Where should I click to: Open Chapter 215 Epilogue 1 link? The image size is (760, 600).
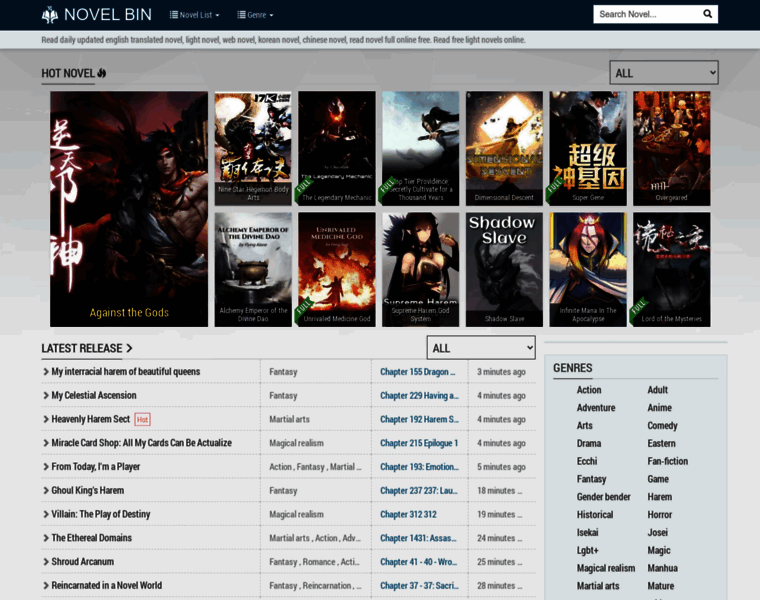point(419,443)
